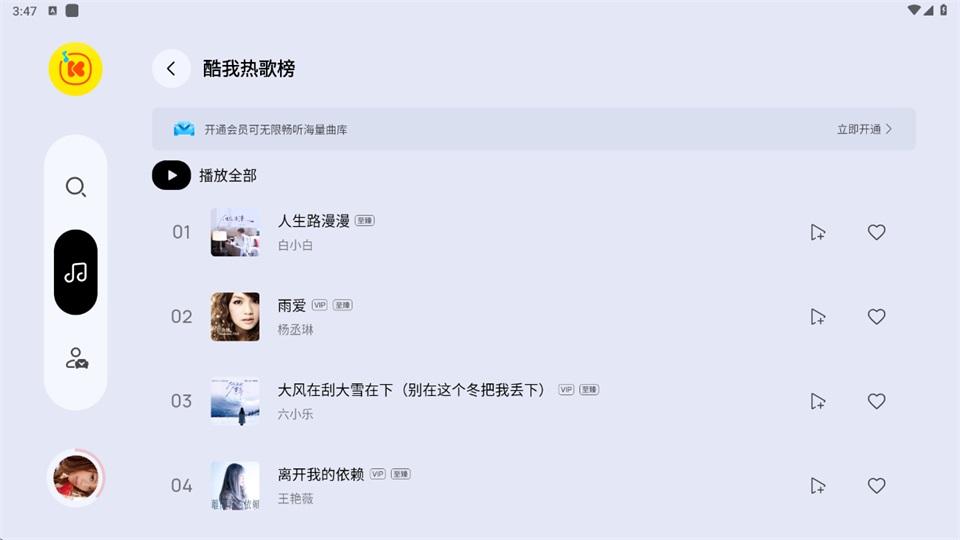Add 雨爱 to play next queue
Viewport: 960px width, 540px height.
tap(818, 317)
